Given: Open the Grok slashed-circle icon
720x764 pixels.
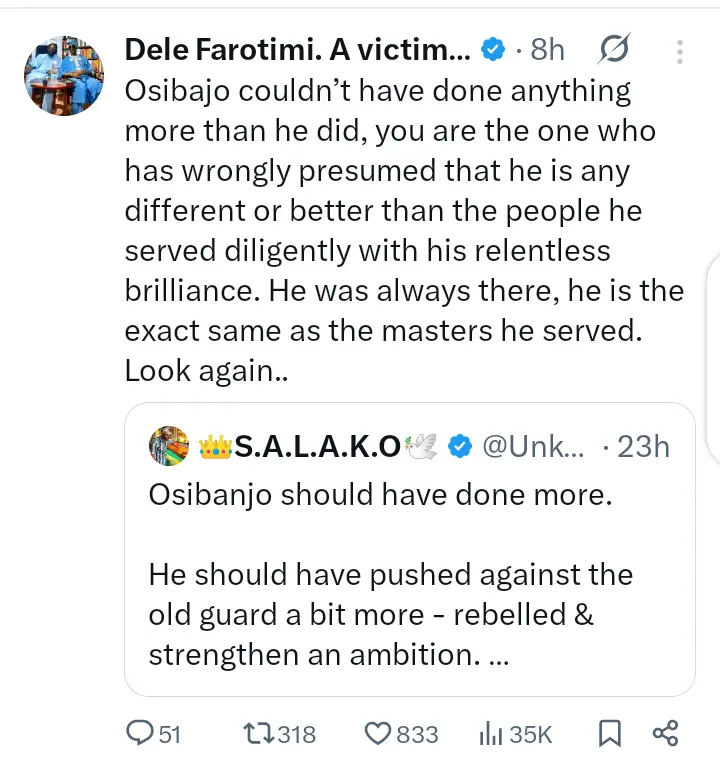Looking at the screenshot, I should click(x=615, y=48).
